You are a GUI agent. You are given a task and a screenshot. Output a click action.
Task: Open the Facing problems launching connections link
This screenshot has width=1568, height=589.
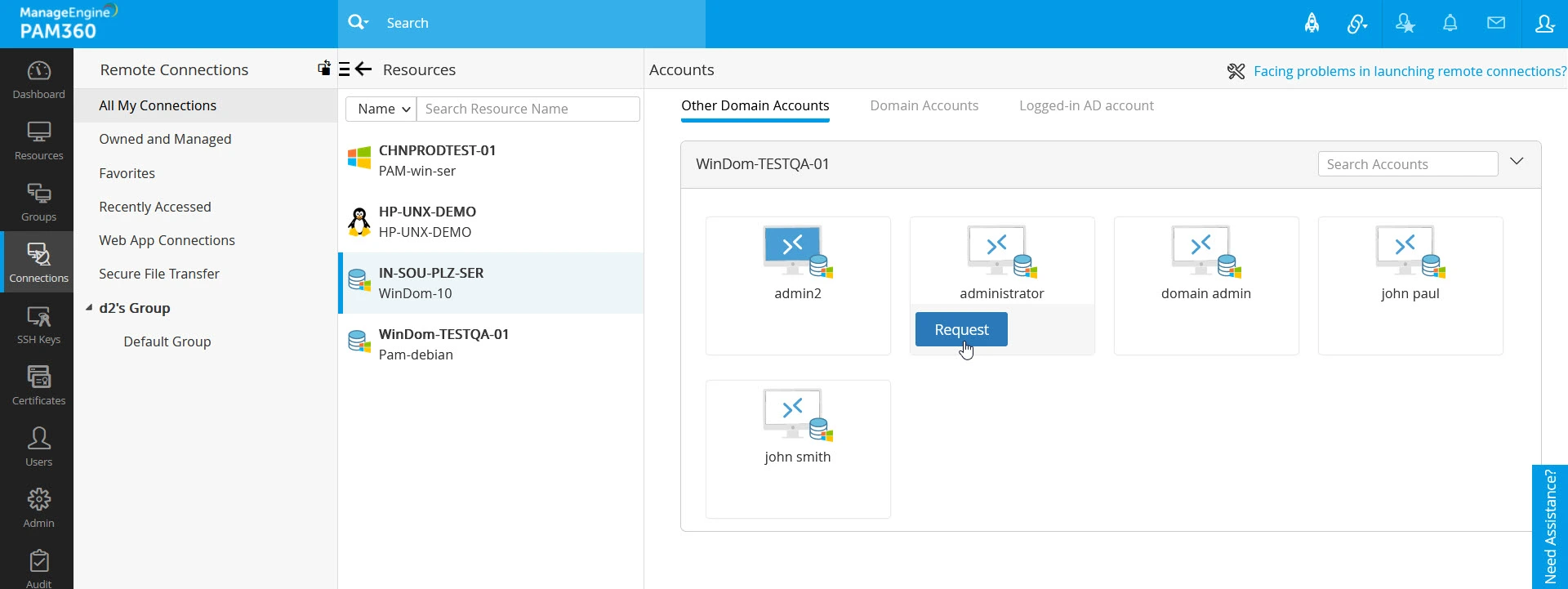(1409, 72)
